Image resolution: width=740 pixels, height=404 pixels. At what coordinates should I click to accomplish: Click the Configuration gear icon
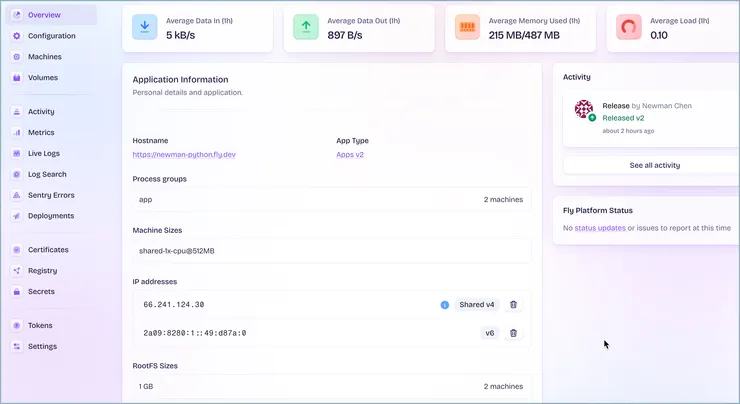click(x=17, y=36)
